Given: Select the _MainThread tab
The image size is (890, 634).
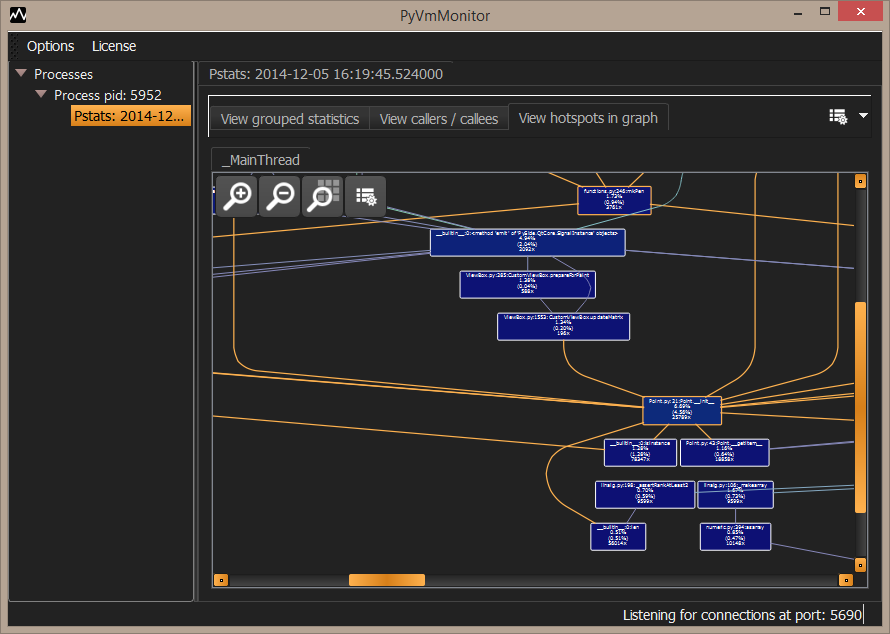Looking at the screenshot, I should coord(261,160).
